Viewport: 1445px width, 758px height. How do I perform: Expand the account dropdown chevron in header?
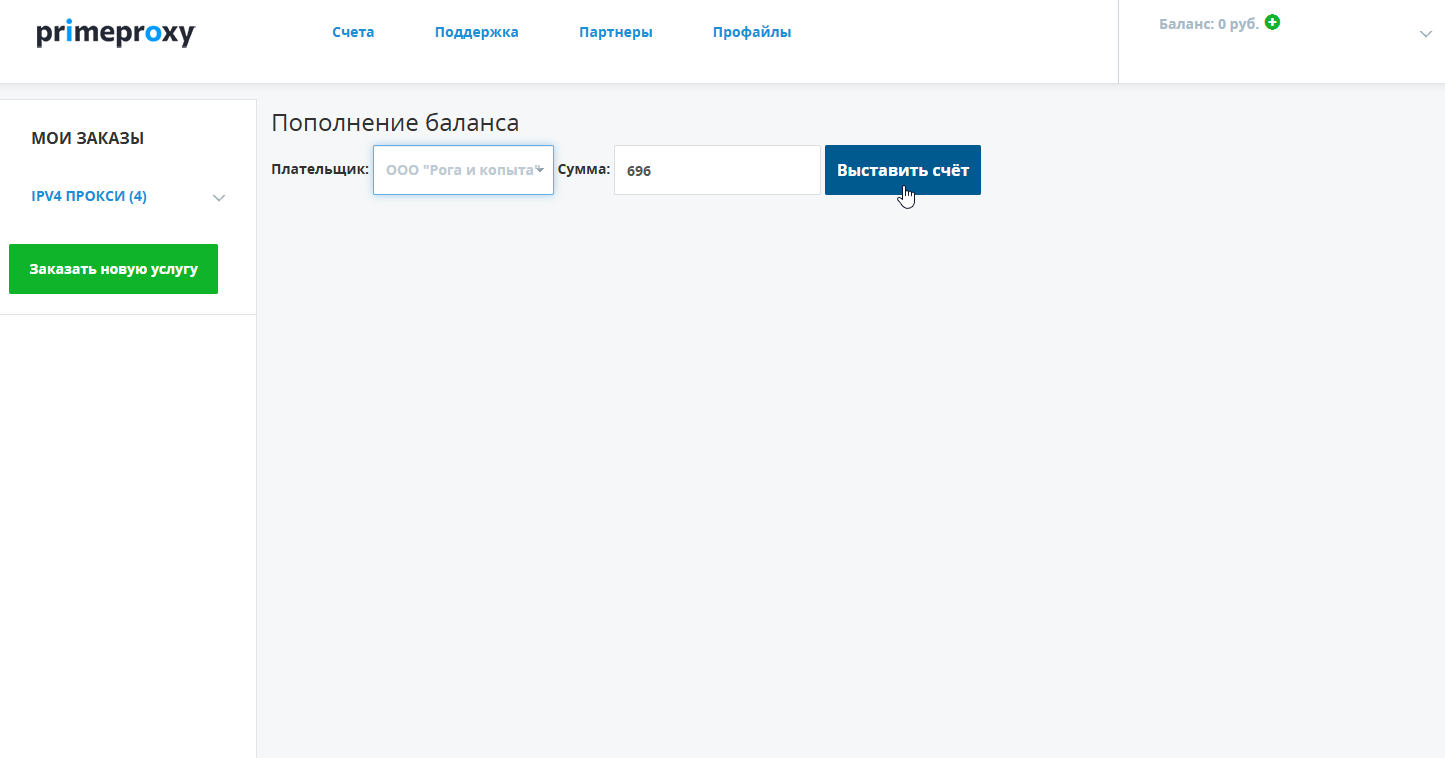[x=1426, y=34]
